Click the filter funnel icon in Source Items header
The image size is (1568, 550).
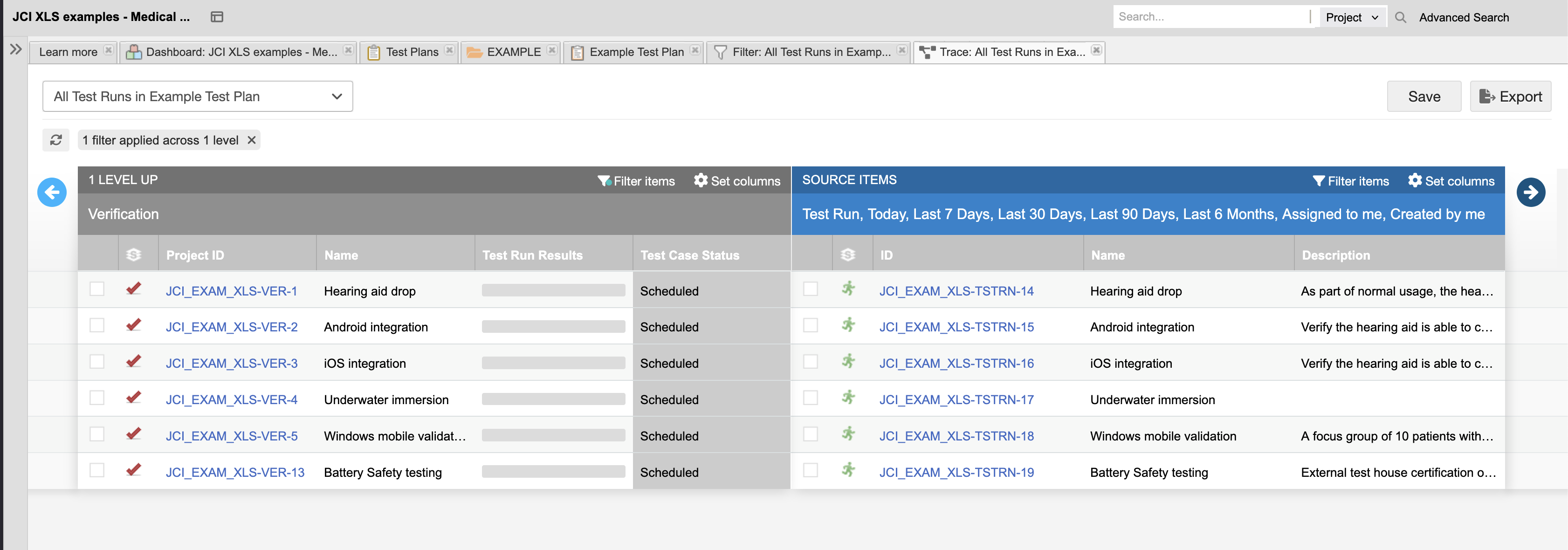tap(1319, 181)
